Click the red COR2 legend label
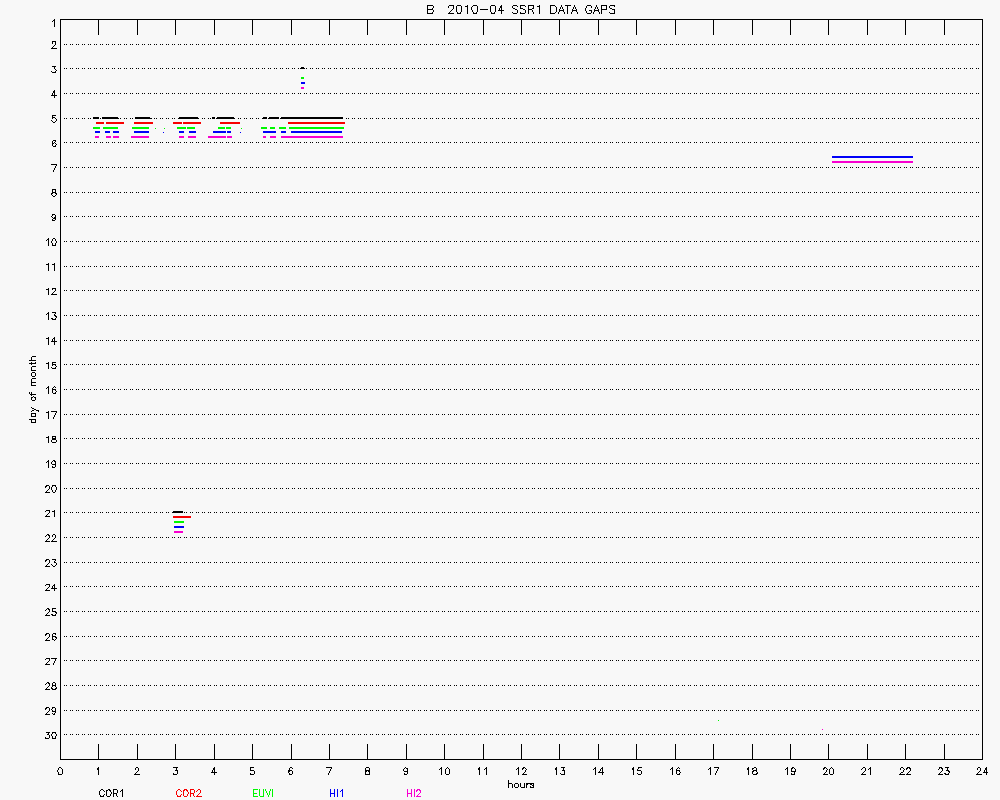1000x800 pixels. pos(188,793)
